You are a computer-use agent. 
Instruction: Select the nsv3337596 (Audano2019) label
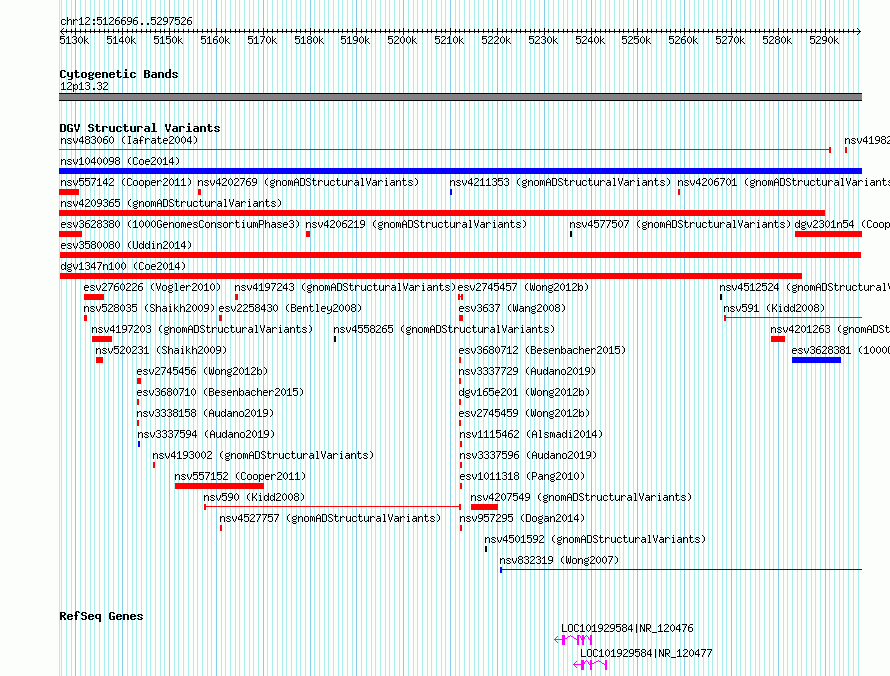coord(528,455)
